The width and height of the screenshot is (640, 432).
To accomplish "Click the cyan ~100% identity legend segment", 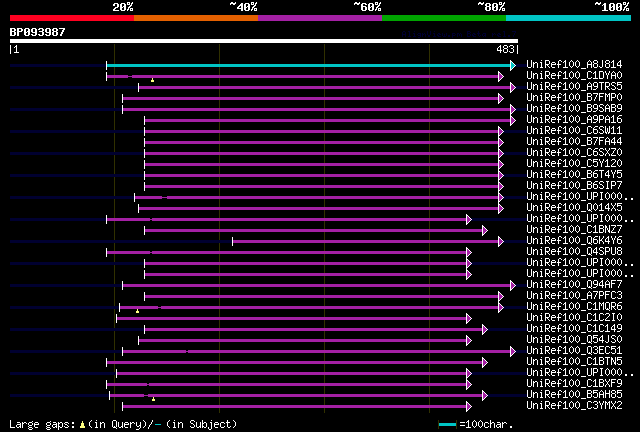I will [x=569, y=18].
